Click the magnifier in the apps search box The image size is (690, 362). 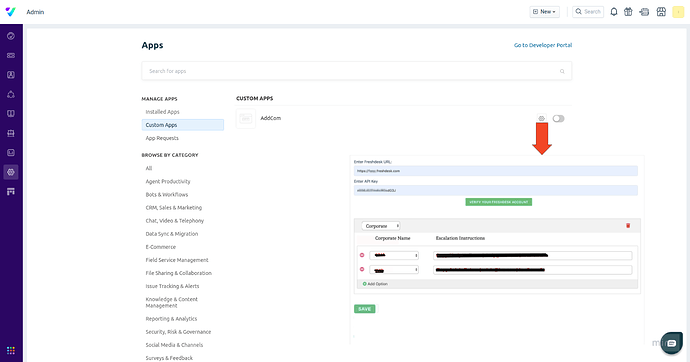pyautogui.click(x=562, y=71)
